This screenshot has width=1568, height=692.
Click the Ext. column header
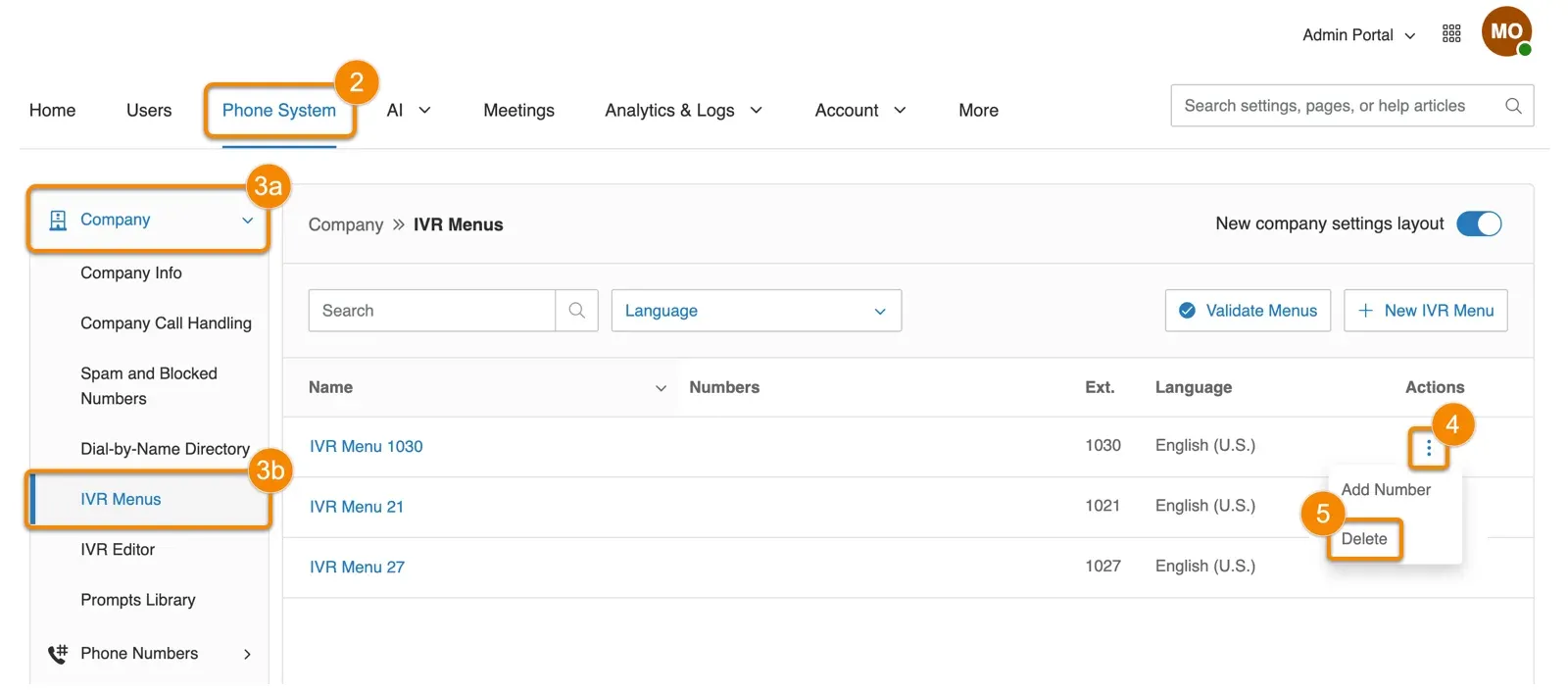(x=1100, y=387)
